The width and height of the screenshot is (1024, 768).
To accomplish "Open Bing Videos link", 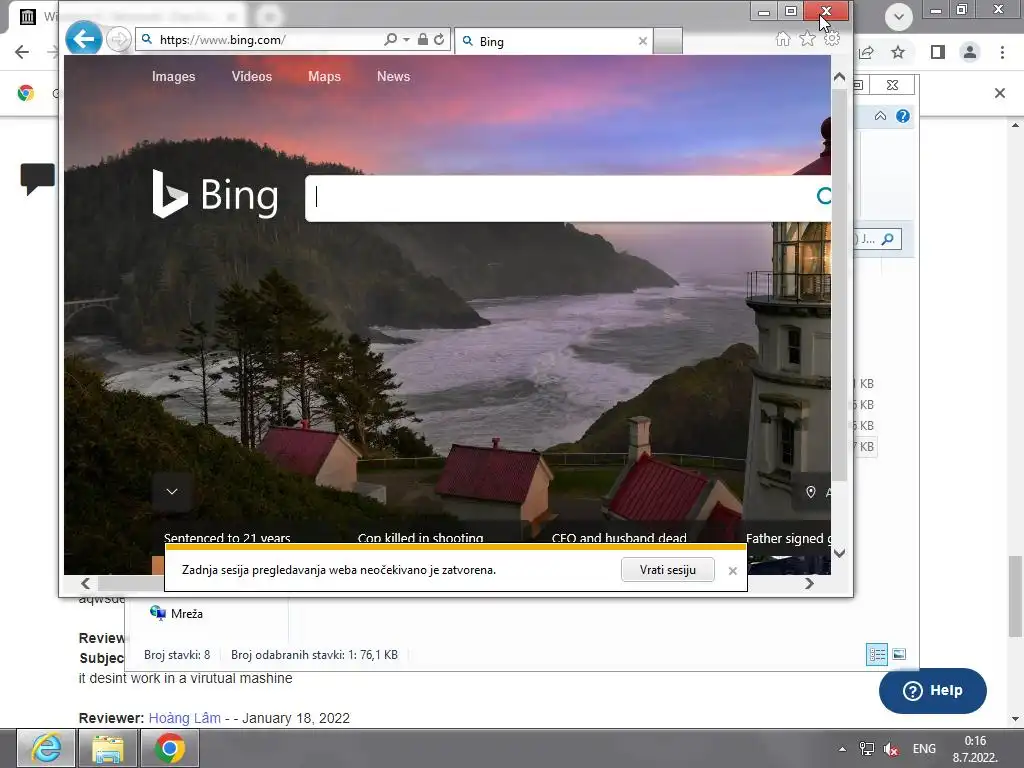I will tap(251, 76).
